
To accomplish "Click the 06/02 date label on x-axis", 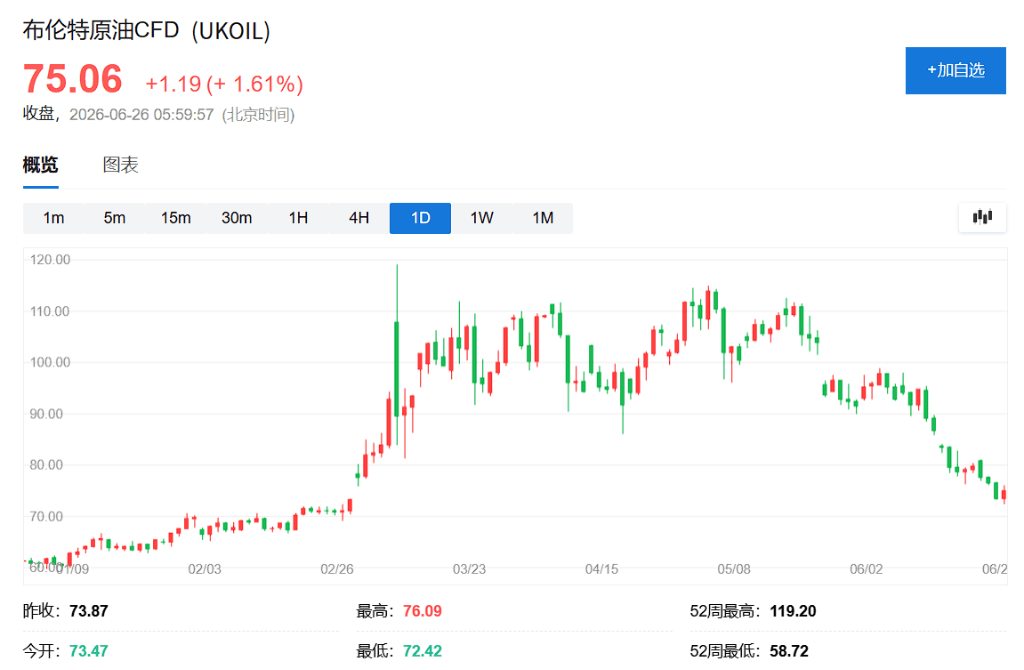I will (866, 569).
